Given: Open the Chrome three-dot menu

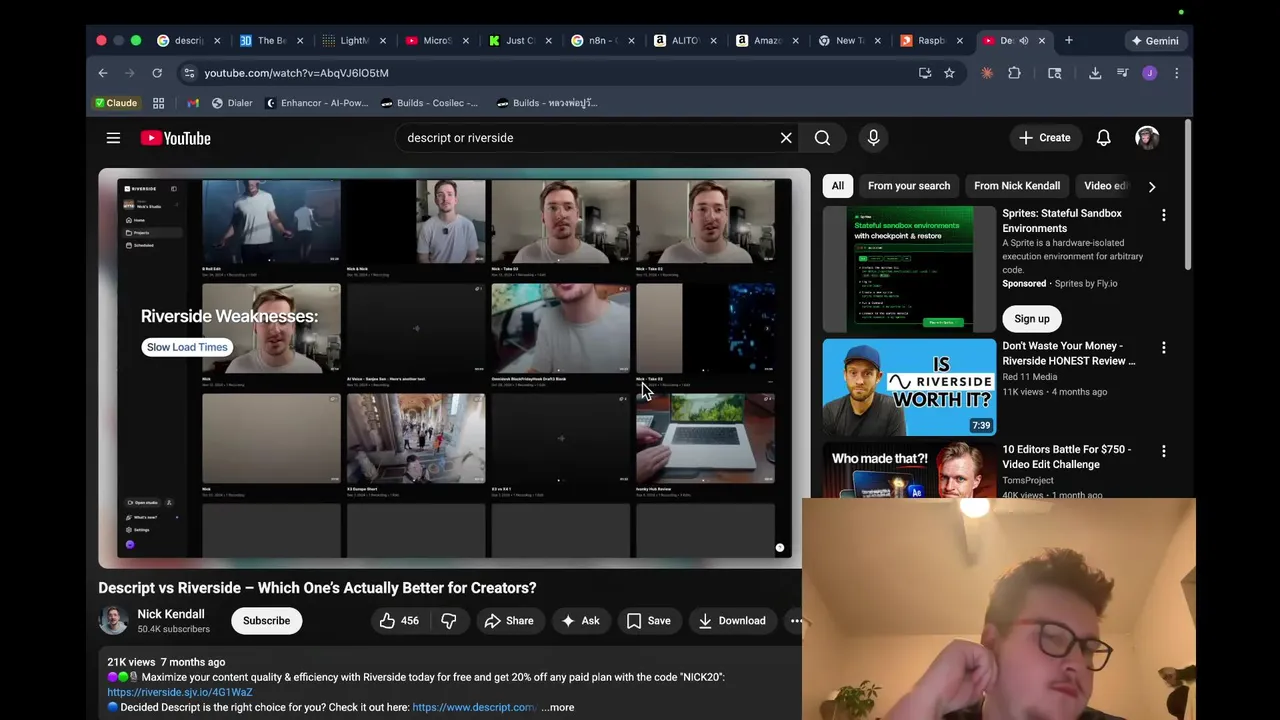Looking at the screenshot, I should pyautogui.click(x=1176, y=73).
